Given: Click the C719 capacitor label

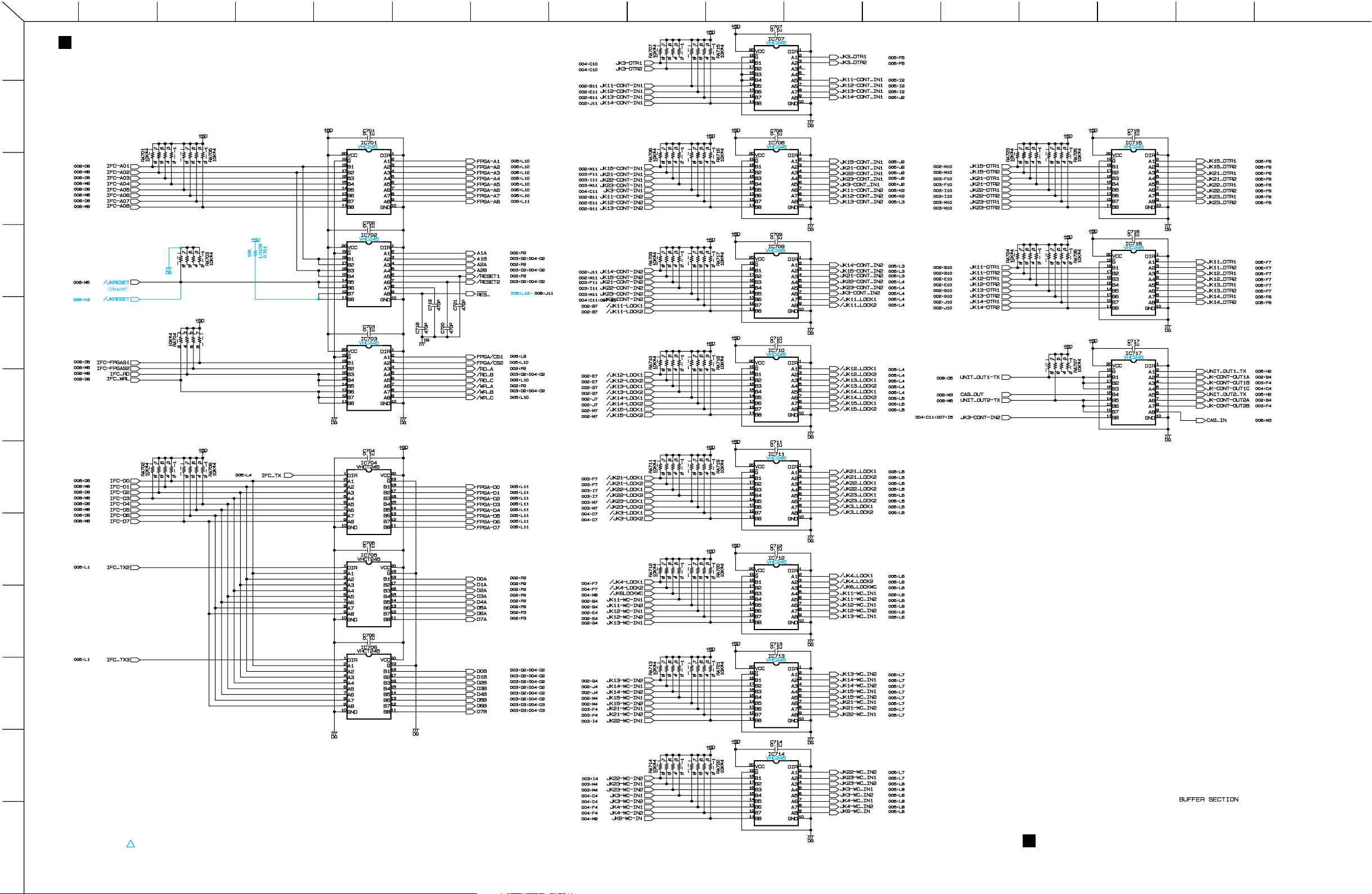Looking at the screenshot, I should pyautogui.click(x=430, y=305).
